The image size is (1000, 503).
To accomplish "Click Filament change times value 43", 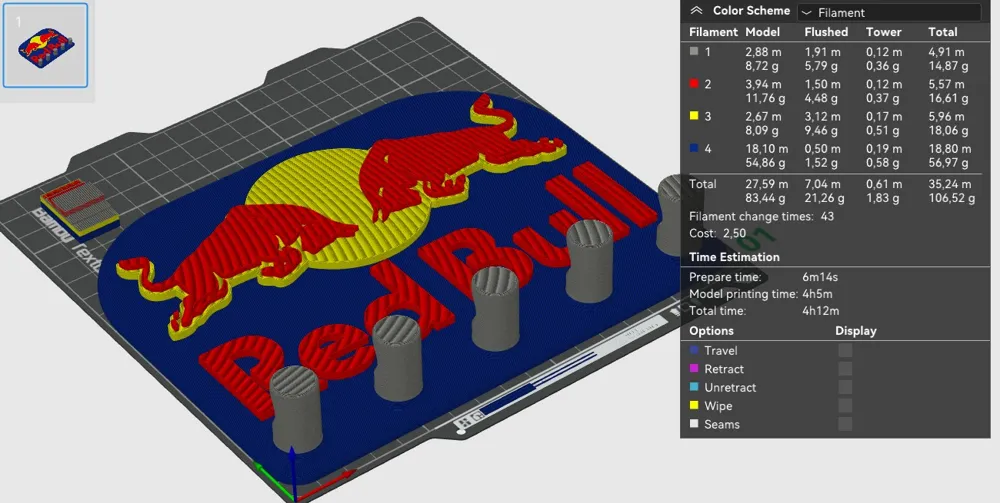I will click(827, 217).
